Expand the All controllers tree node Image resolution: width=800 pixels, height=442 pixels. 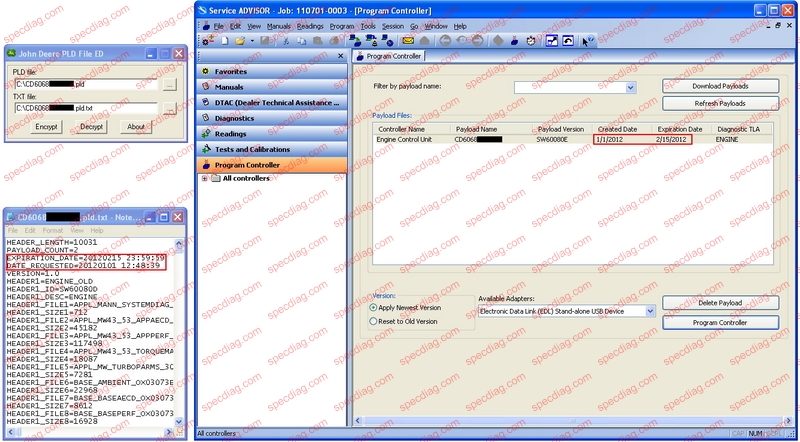[x=205, y=179]
